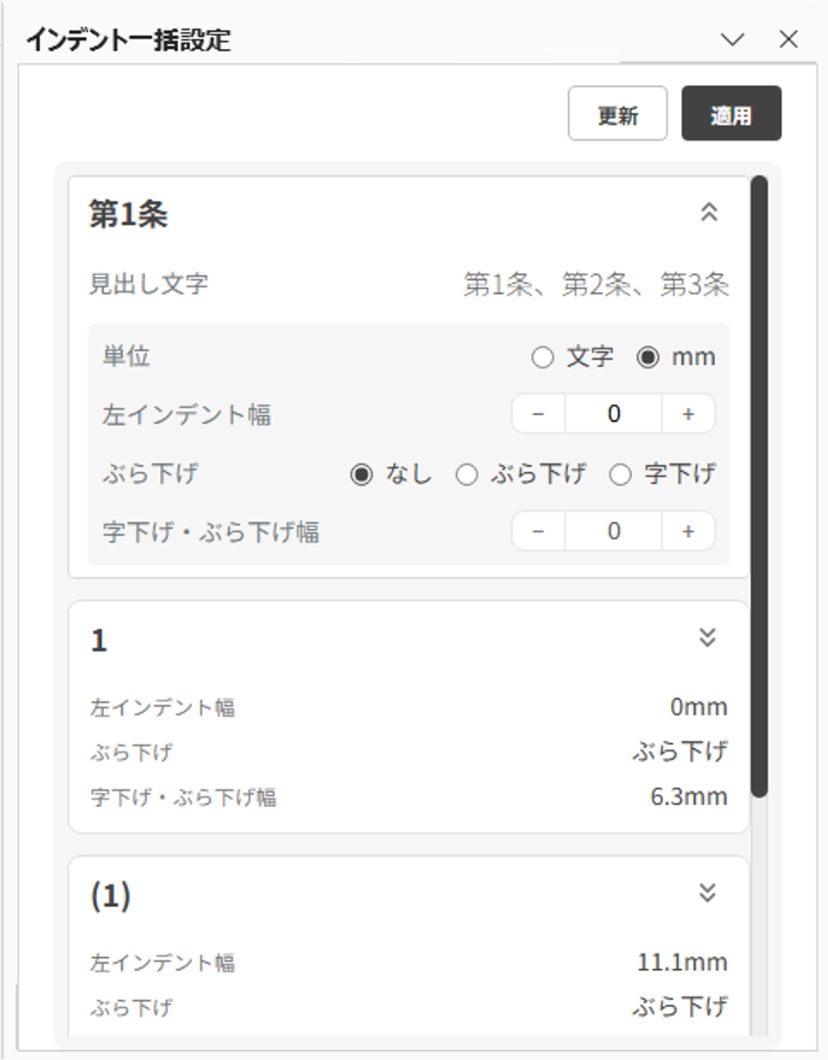Image resolution: width=828 pixels, height=1060 pixels.
Task: Expand the (1) heading section
Action: pyautogui.click(x=708, y=892)
